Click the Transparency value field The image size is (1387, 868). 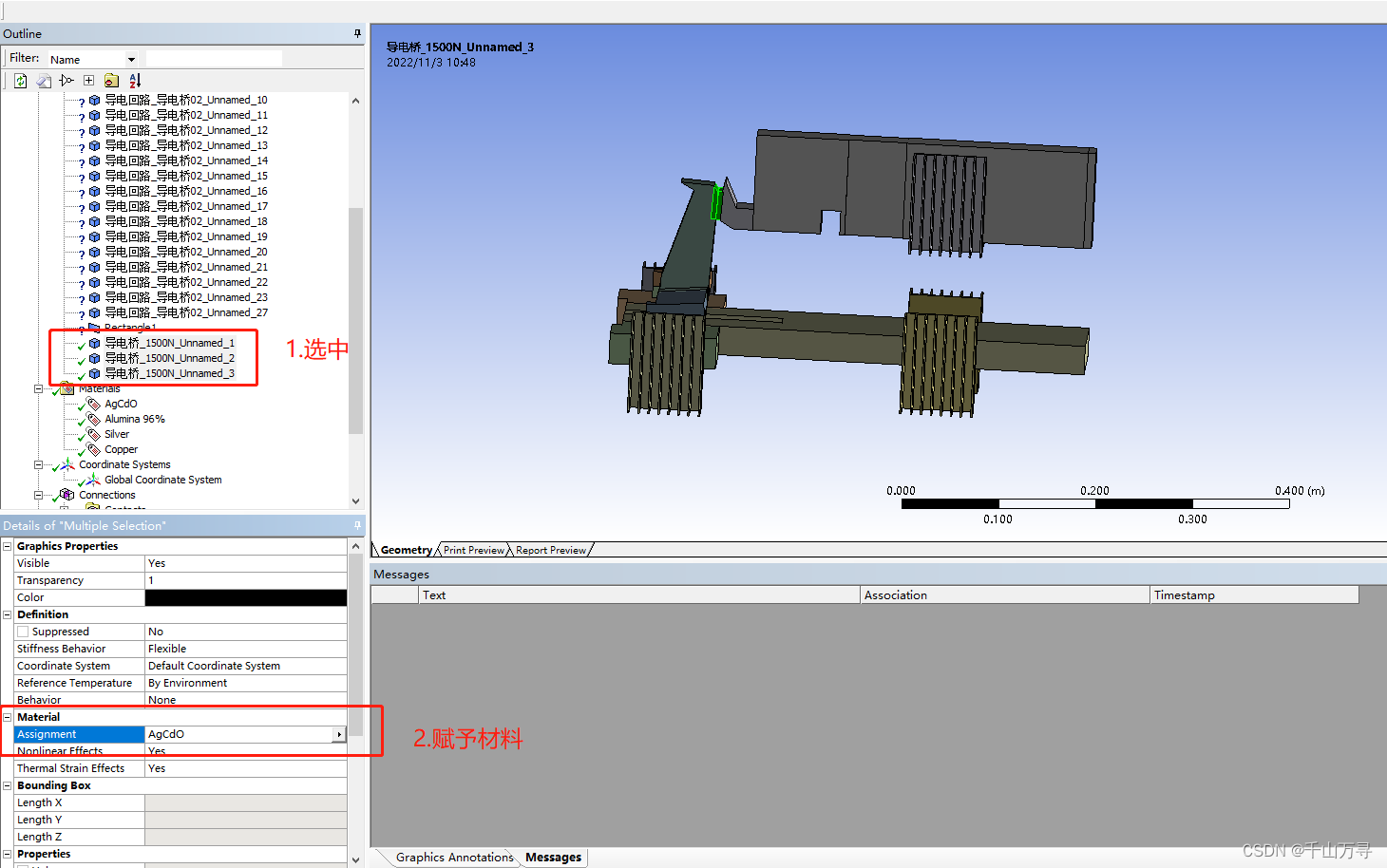246,580
